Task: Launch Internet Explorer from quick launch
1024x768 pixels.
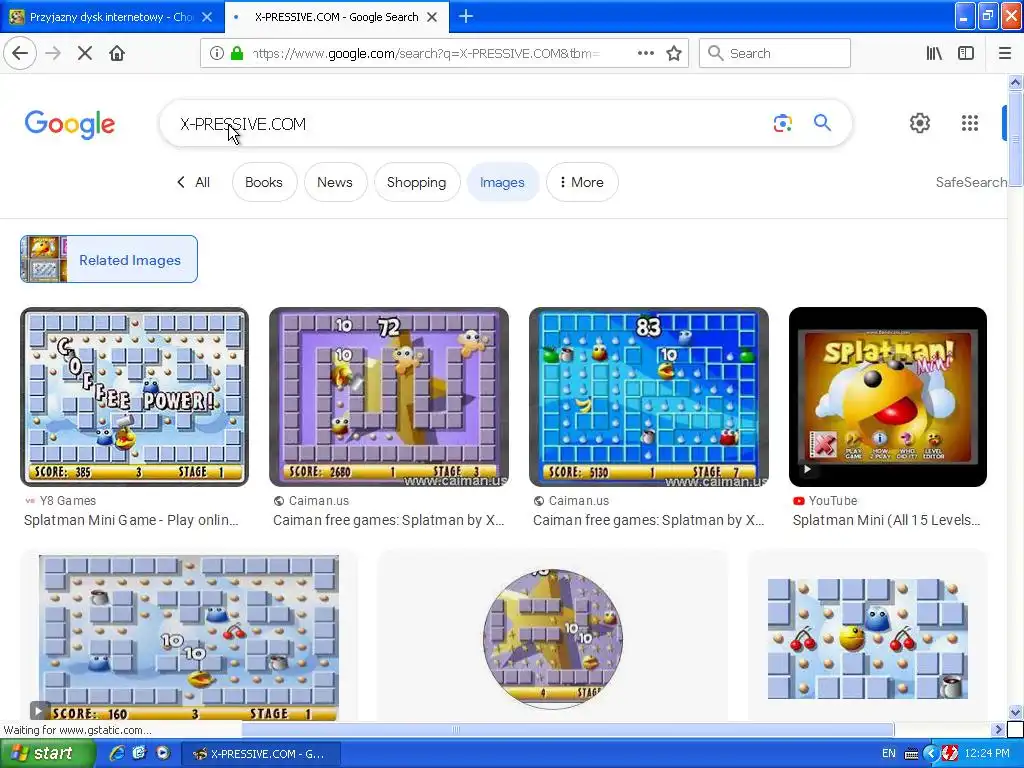Action: [x=117, y=753]
